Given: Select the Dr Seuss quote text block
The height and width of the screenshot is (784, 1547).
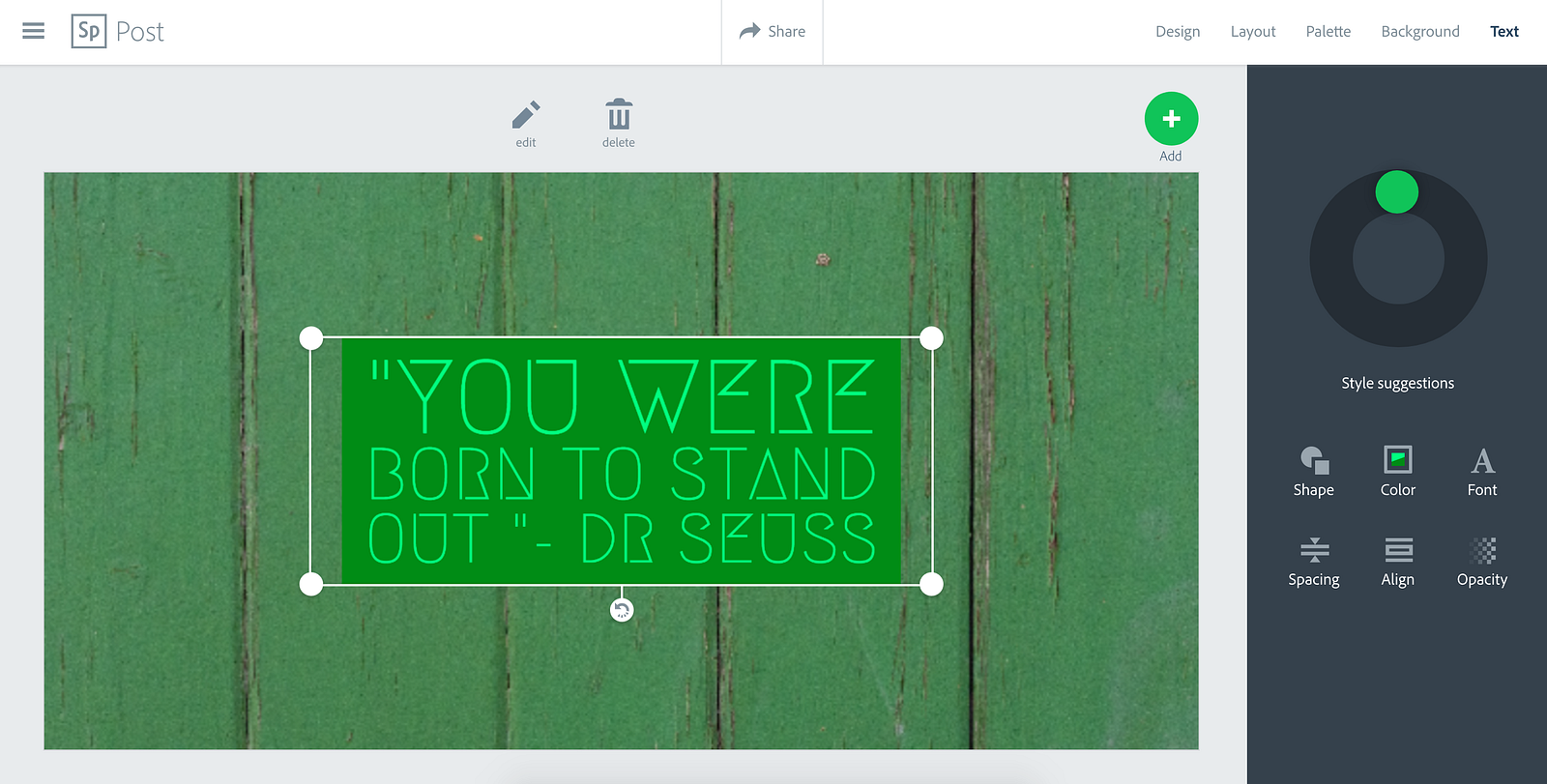Looking at the screenshot, I should coord(622,461).
